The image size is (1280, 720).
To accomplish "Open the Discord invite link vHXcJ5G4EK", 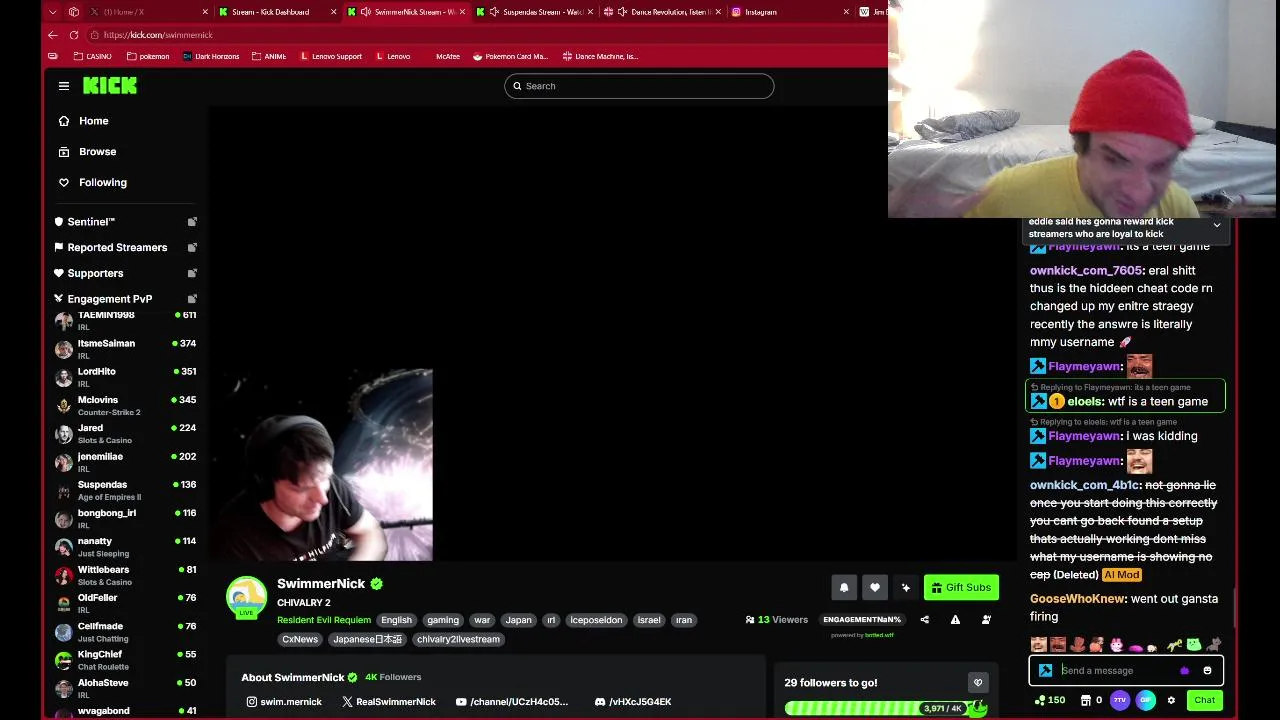I will [x=632, y=702].
